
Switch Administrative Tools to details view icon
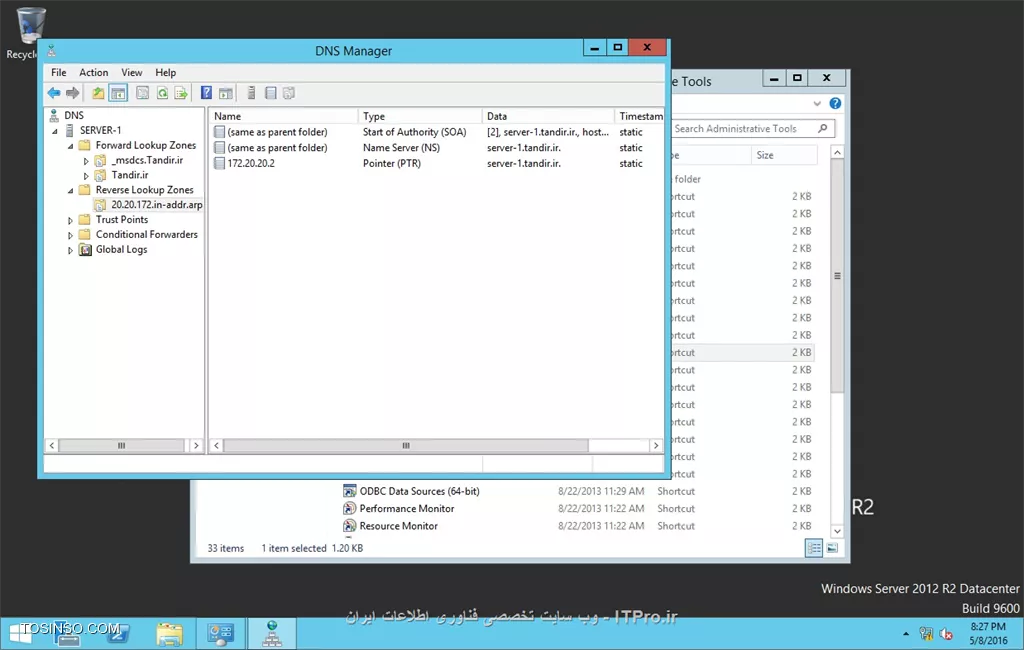tap(814, 548)
